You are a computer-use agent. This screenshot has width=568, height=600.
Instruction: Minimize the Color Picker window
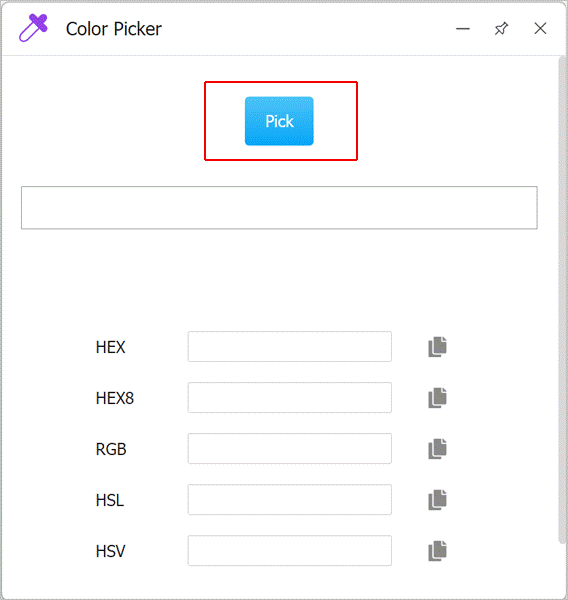[463, 29]
